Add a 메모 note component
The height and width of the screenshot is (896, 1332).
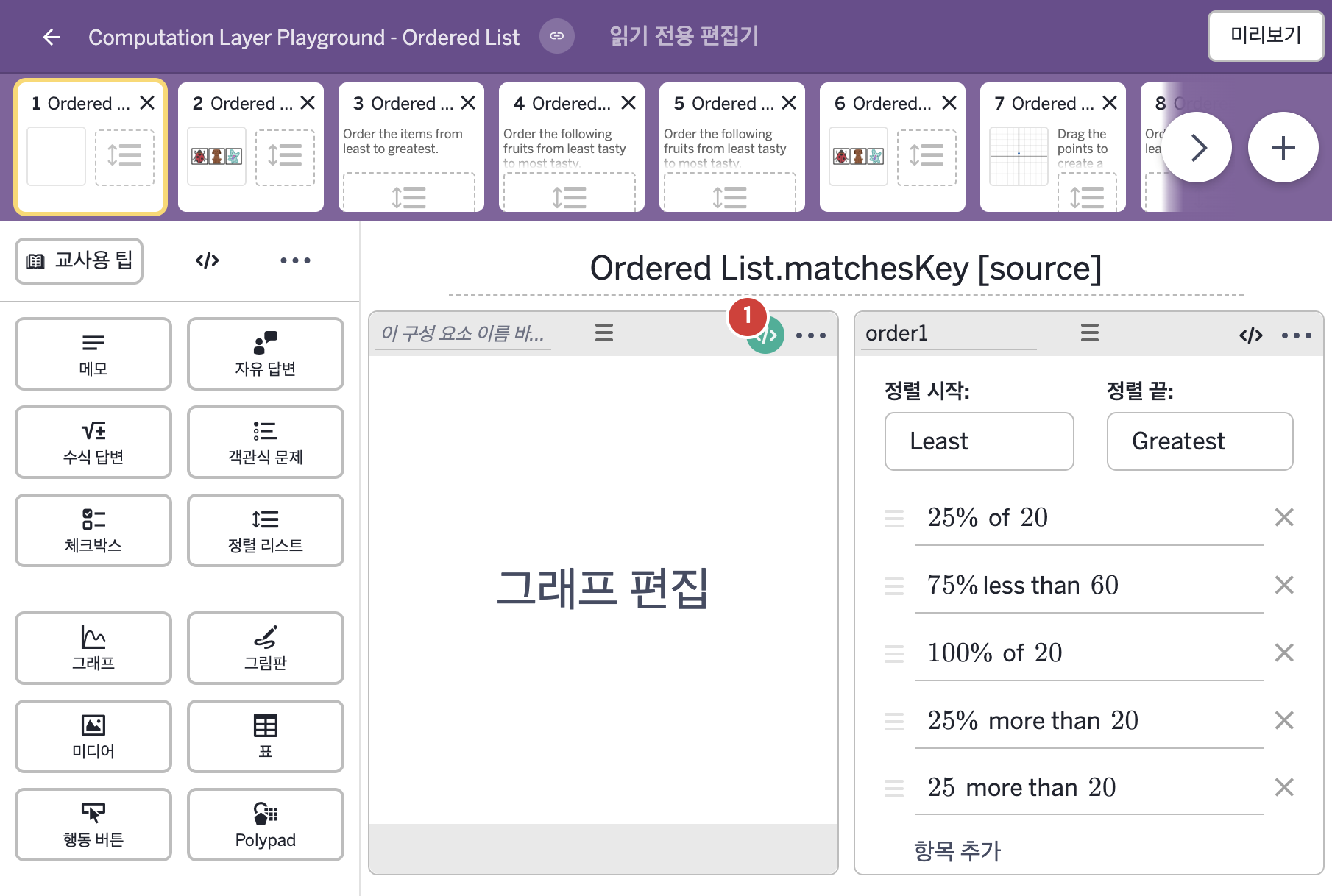pos(93,354)
